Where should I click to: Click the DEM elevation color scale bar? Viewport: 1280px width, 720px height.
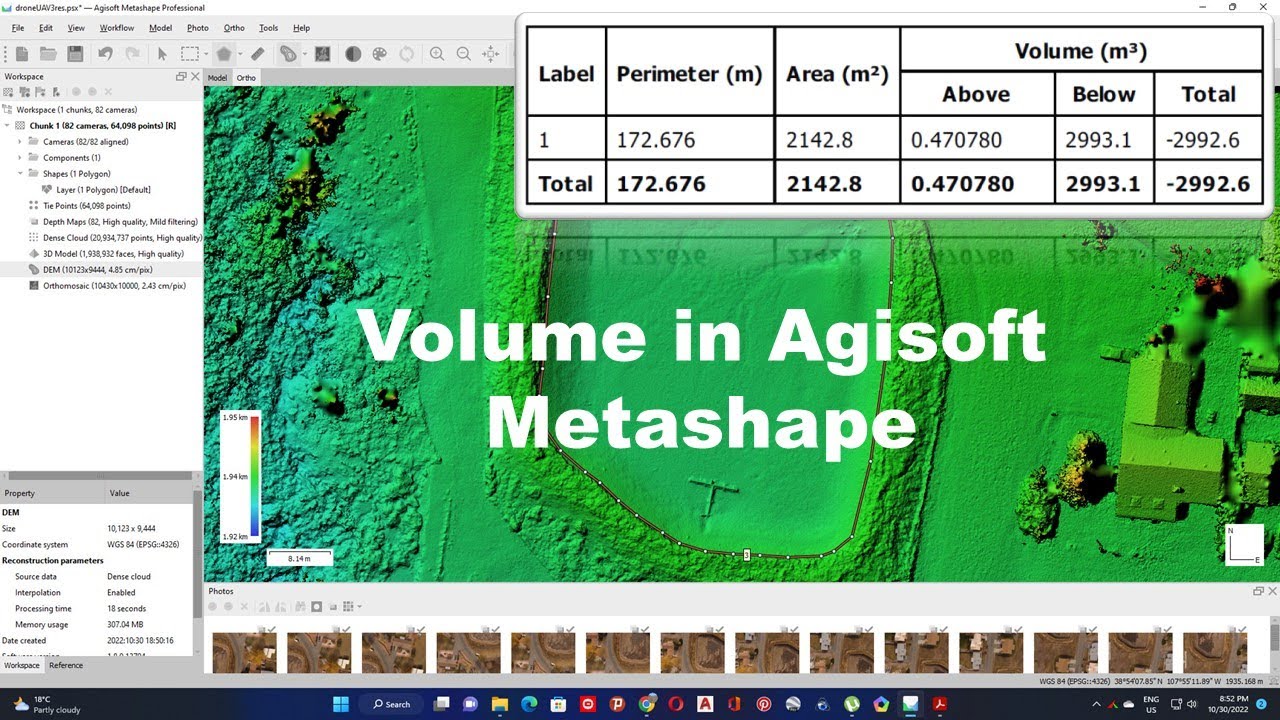pos(255,477)
